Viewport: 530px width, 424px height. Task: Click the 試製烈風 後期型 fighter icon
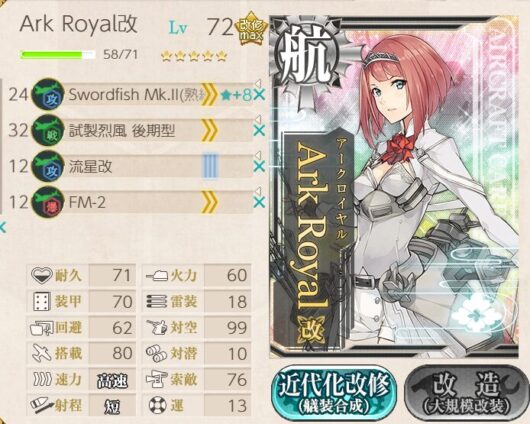(48, 131)
